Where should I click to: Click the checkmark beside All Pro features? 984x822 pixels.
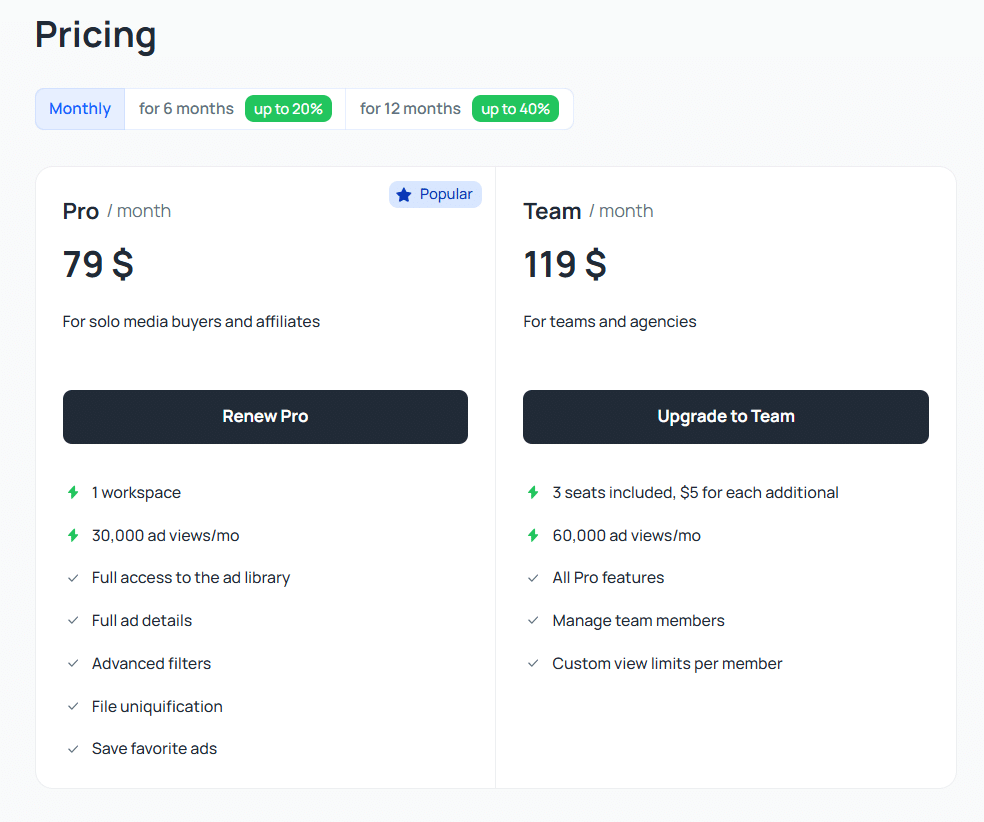tap(533, 578)
